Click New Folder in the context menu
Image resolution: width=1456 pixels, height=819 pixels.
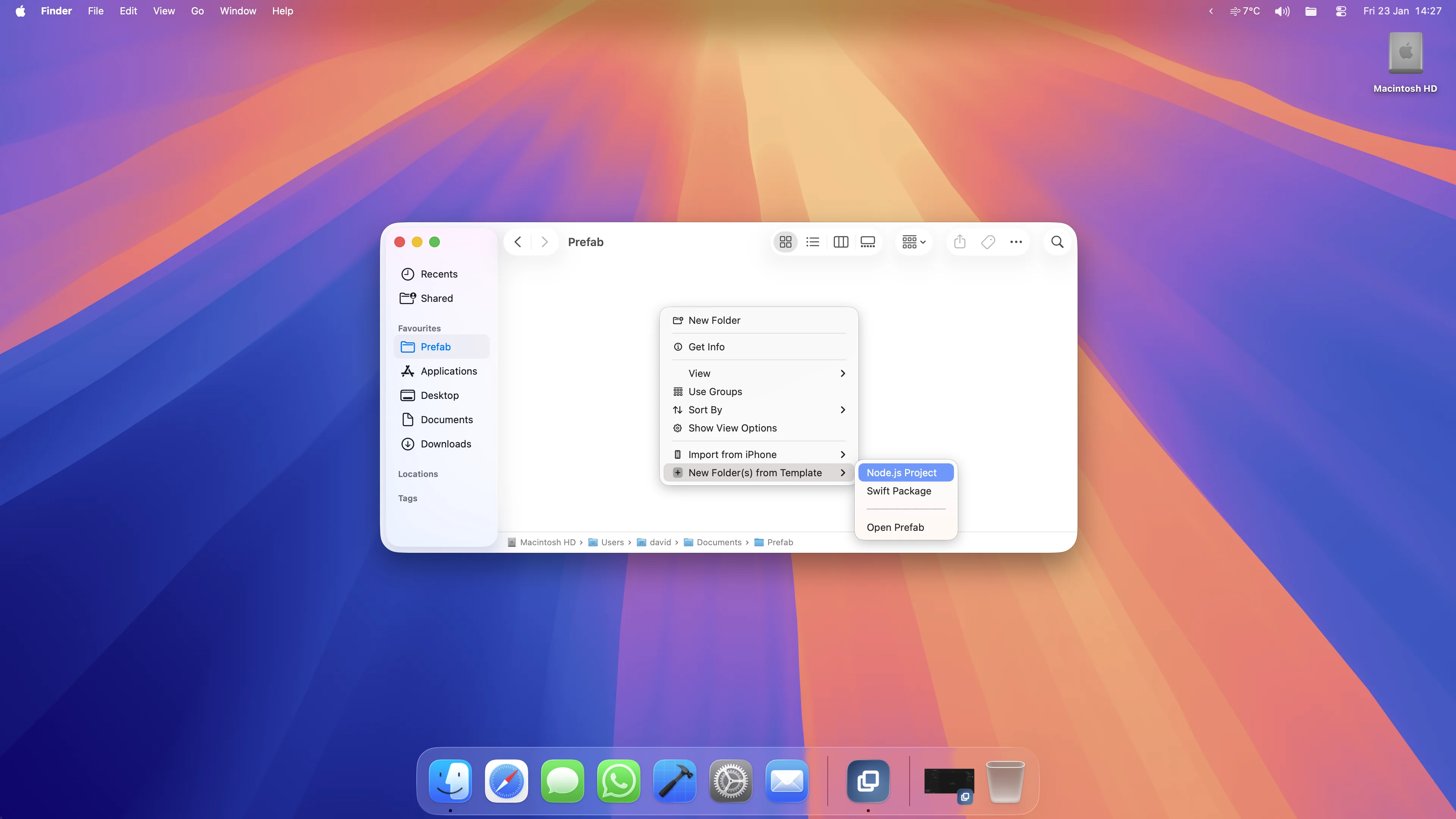click(714, 320)
